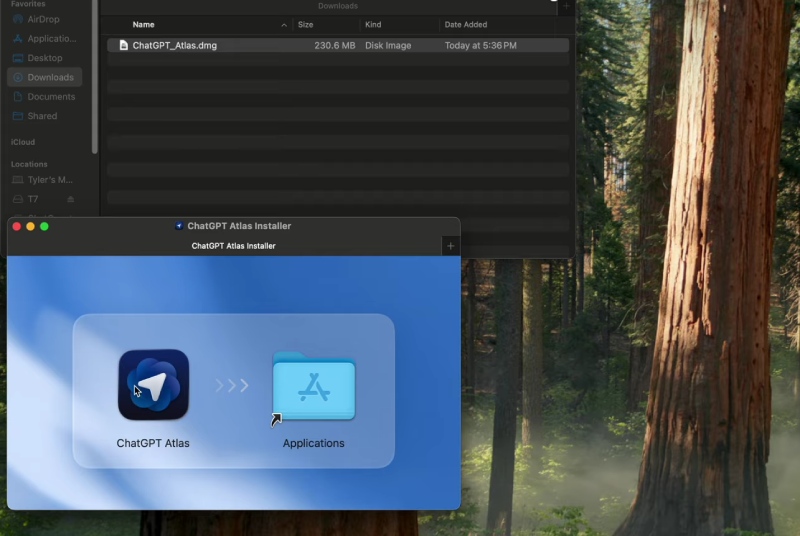Select the ChatGPT_Atlas.dmg file icon
800x536 pixels.
click(123, 46)
